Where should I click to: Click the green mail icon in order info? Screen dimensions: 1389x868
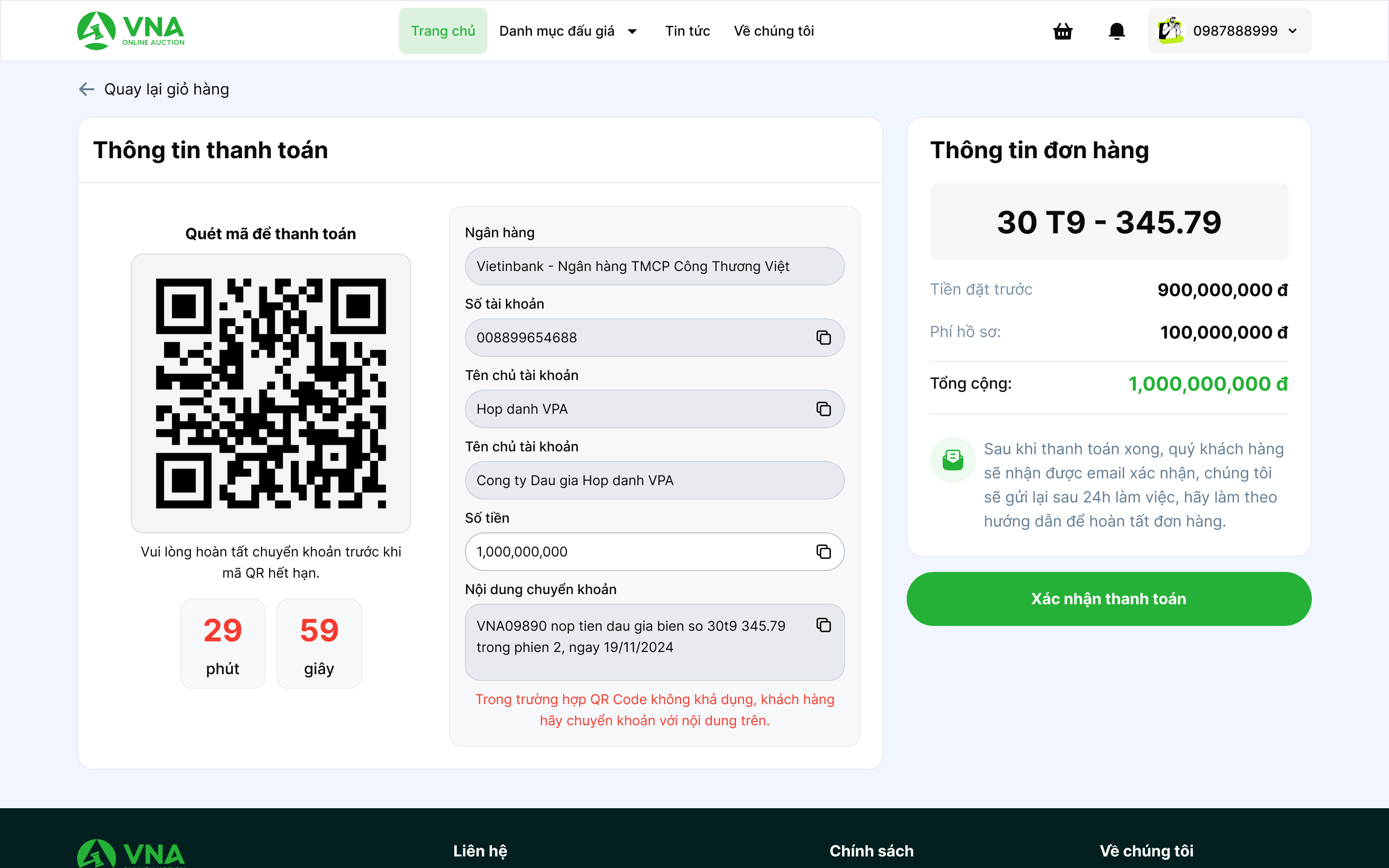(x=953, y=460)
